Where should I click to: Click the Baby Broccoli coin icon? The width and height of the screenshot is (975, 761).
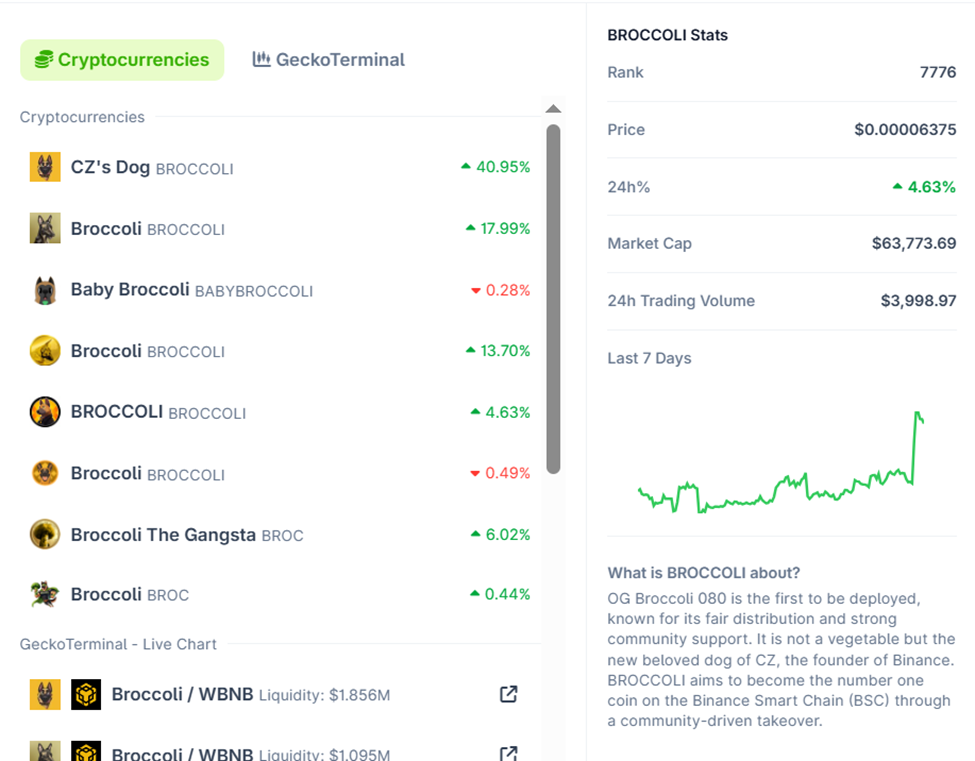45,291
